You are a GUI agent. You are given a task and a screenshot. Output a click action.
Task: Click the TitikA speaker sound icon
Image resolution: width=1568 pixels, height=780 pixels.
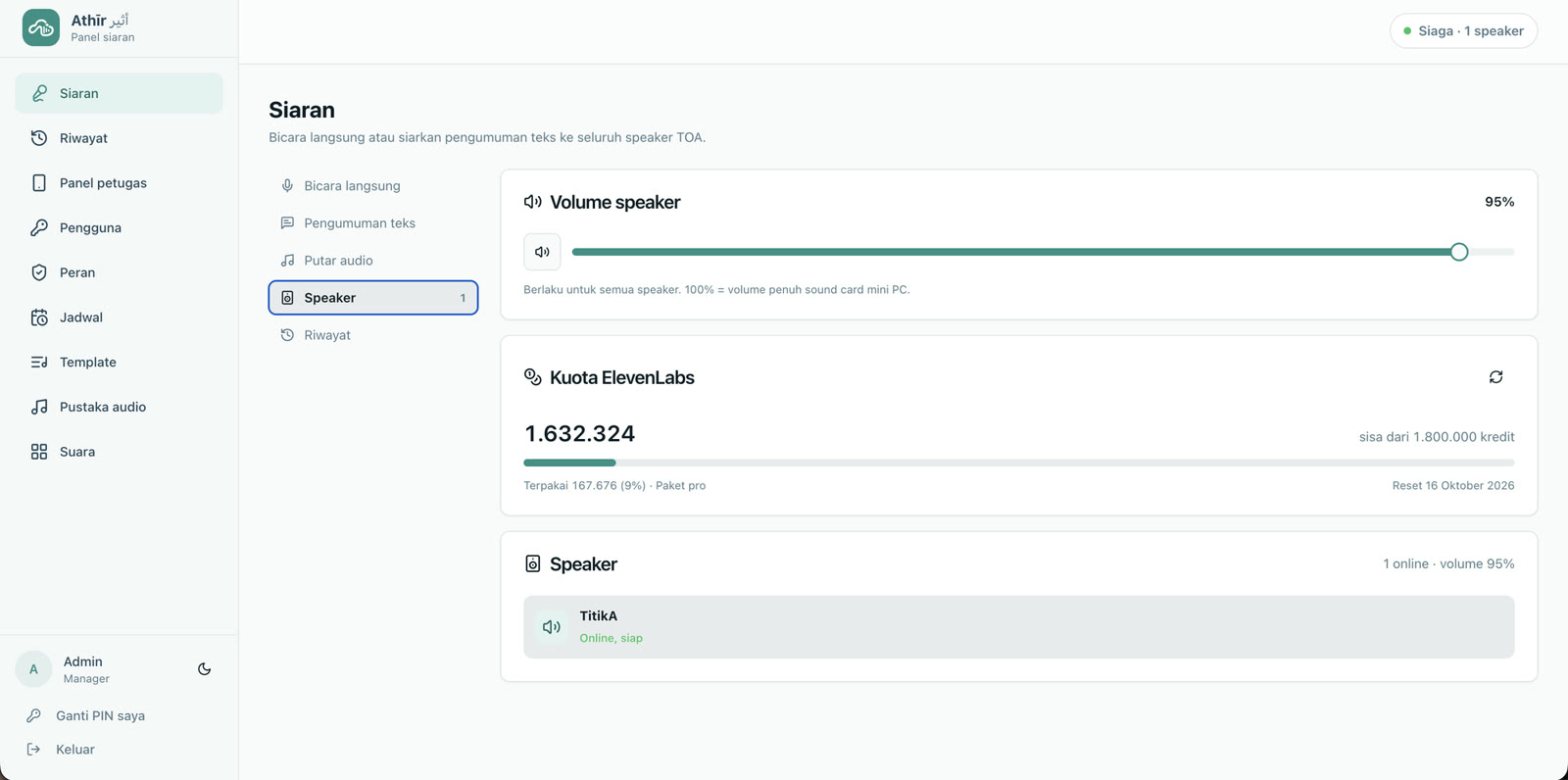[552, 627]
